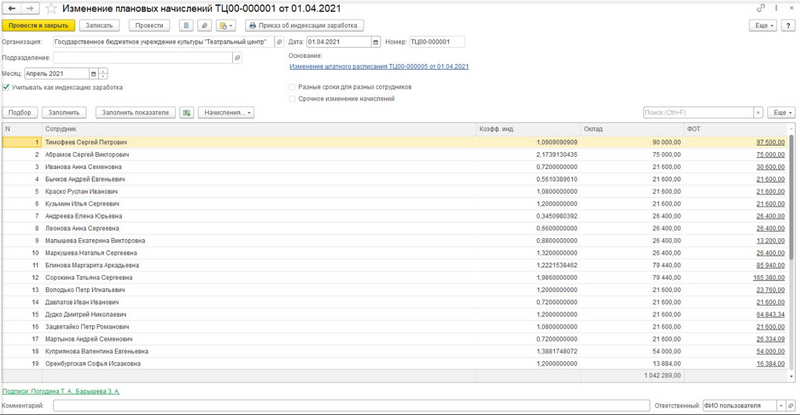Check 'Срочное изменение начислений' option
This screenshot has width=800, height=415.
point(292,98)
